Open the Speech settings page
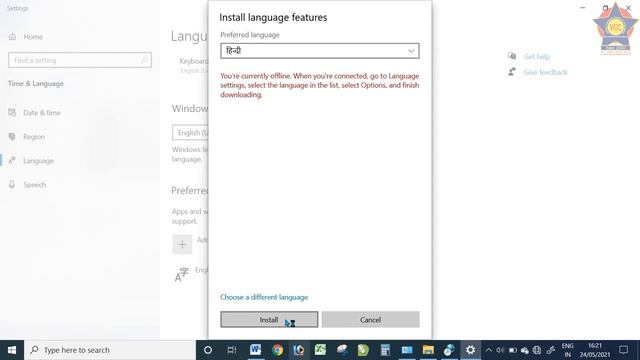The width and height of the screenshot is (640, 360). pos(35,185)
